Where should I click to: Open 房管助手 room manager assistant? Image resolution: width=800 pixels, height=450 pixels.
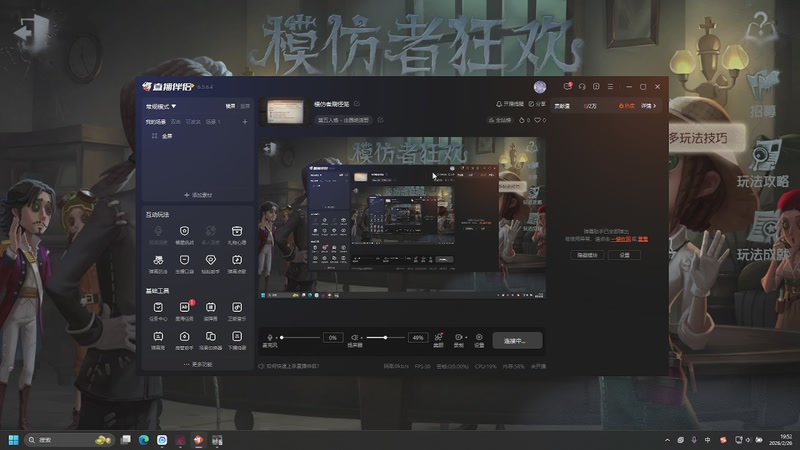(x=184, y=340)
